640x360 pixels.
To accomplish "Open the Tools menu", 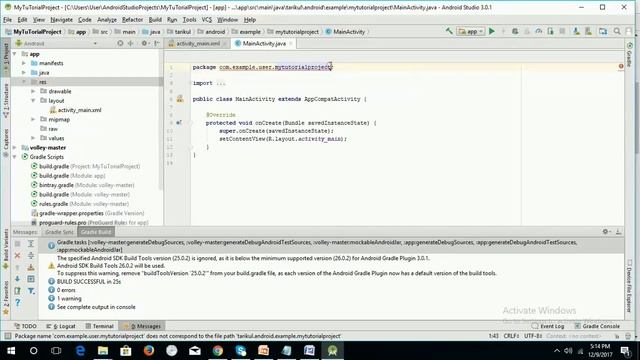I will 189,20.
